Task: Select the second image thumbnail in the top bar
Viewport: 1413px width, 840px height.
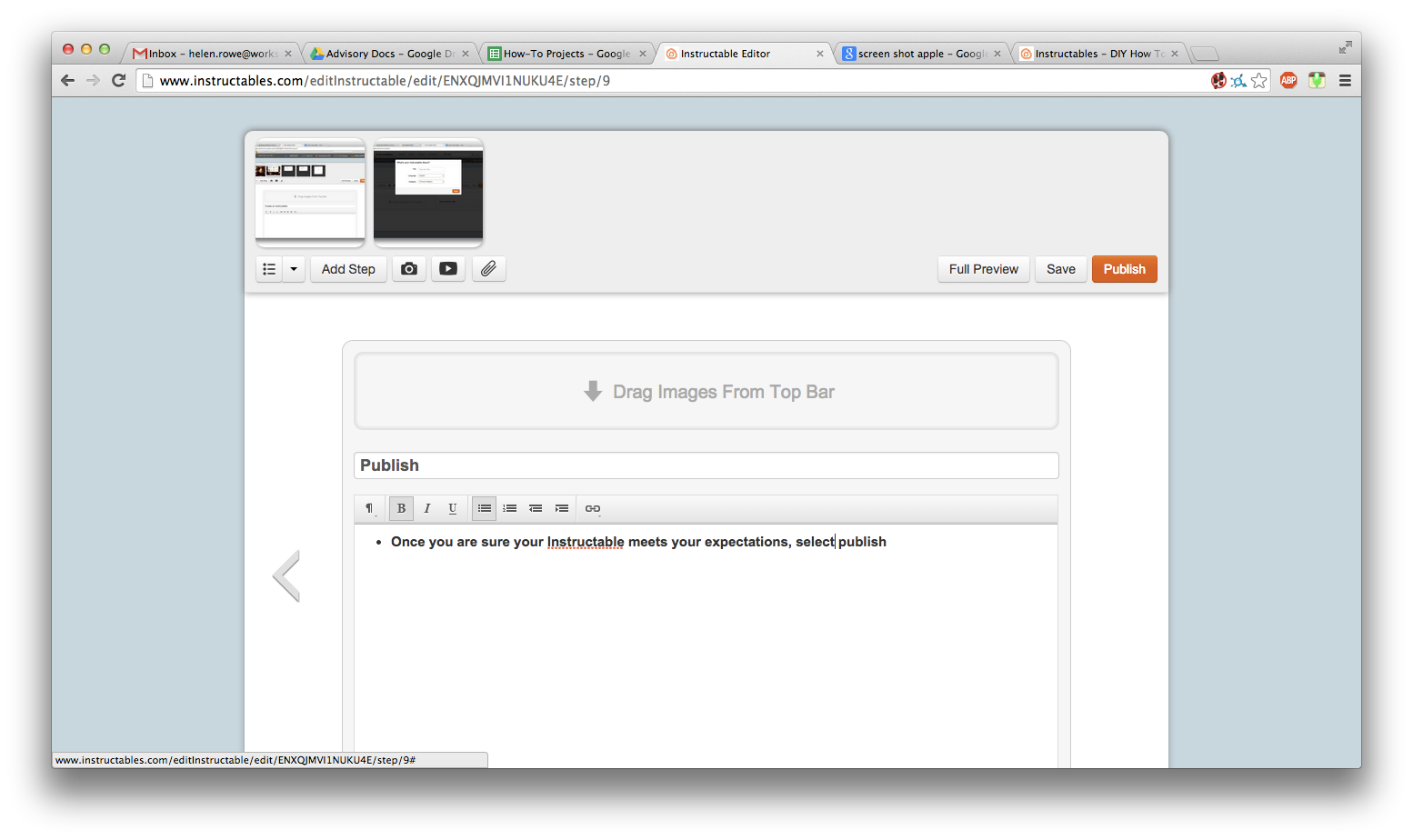Action: 427,192
